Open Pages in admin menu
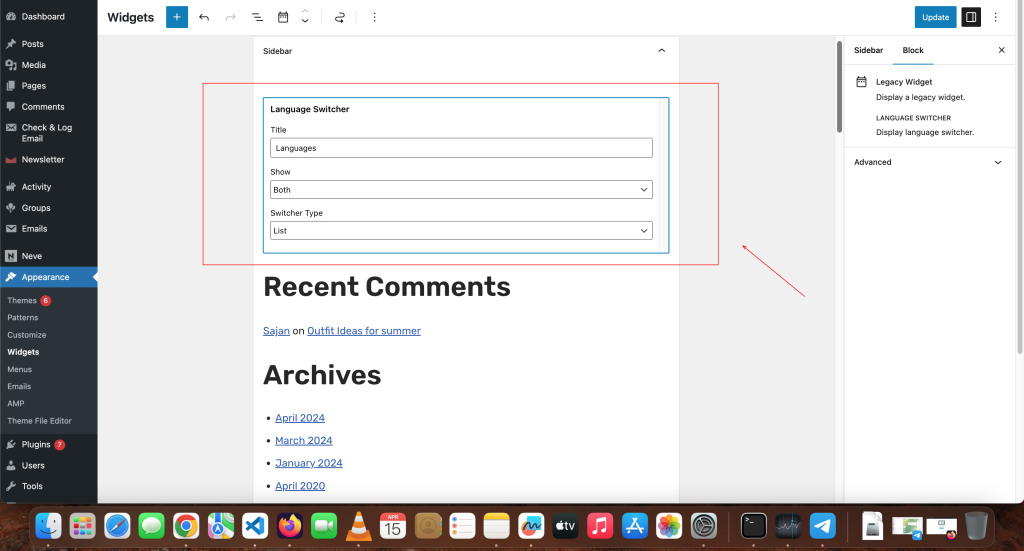Screen dimensions: 1024x551 pyautogui.click(x=33, y=86)
